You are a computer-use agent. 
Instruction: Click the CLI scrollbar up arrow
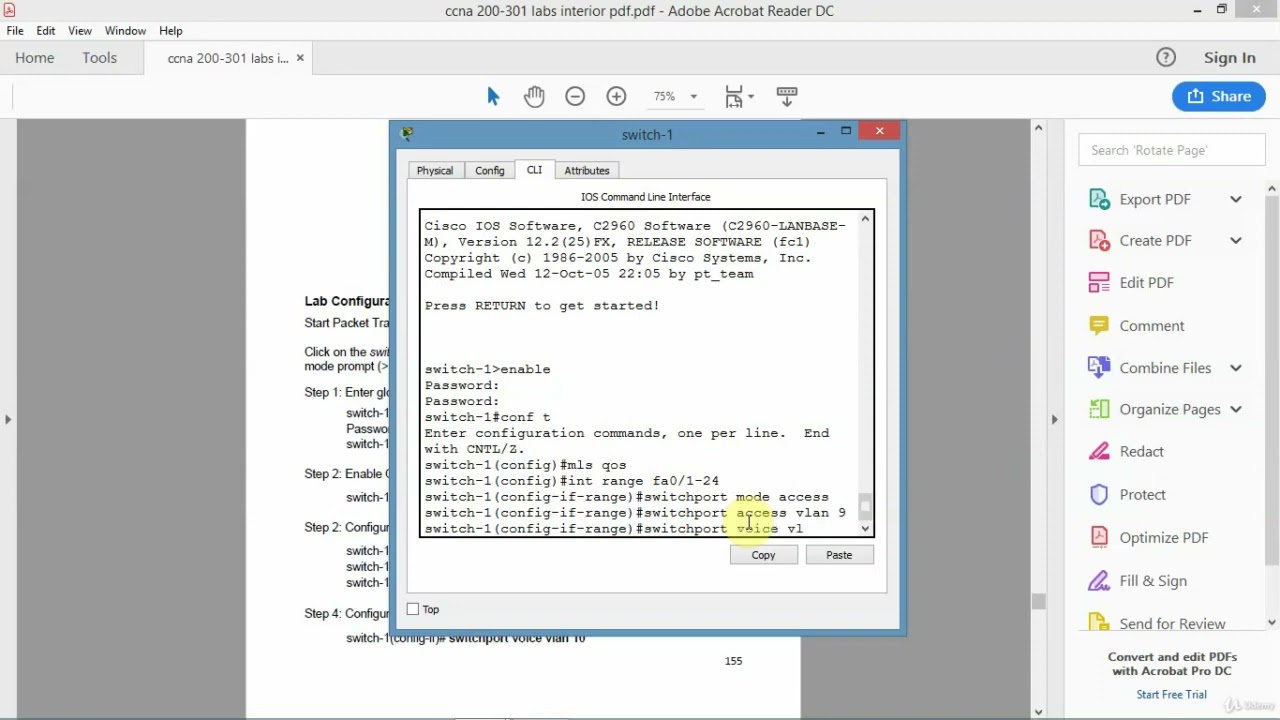866,217
